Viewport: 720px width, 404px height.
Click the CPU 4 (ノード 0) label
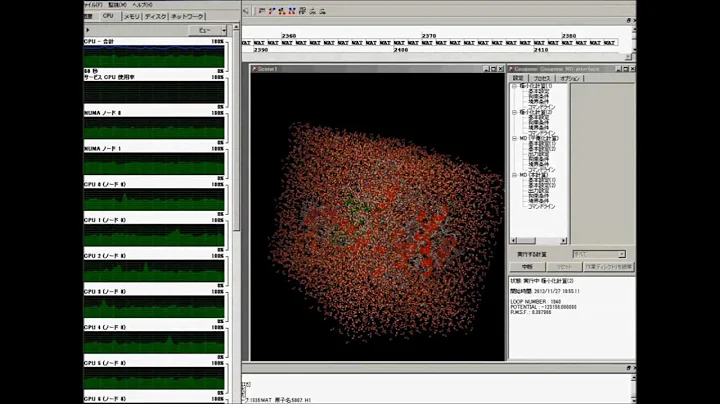point(105,327)
